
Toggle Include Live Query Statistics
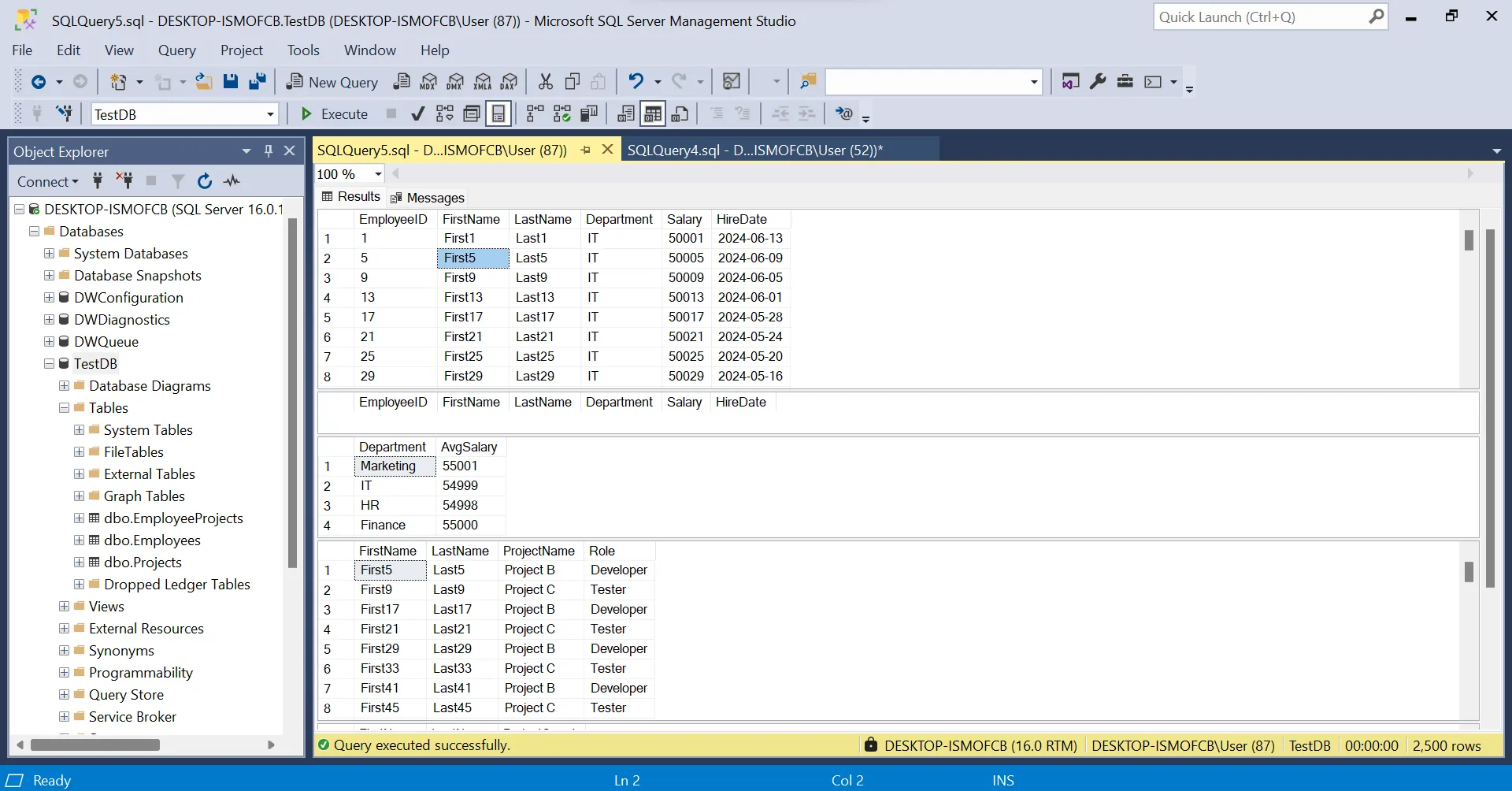[561, 114]
